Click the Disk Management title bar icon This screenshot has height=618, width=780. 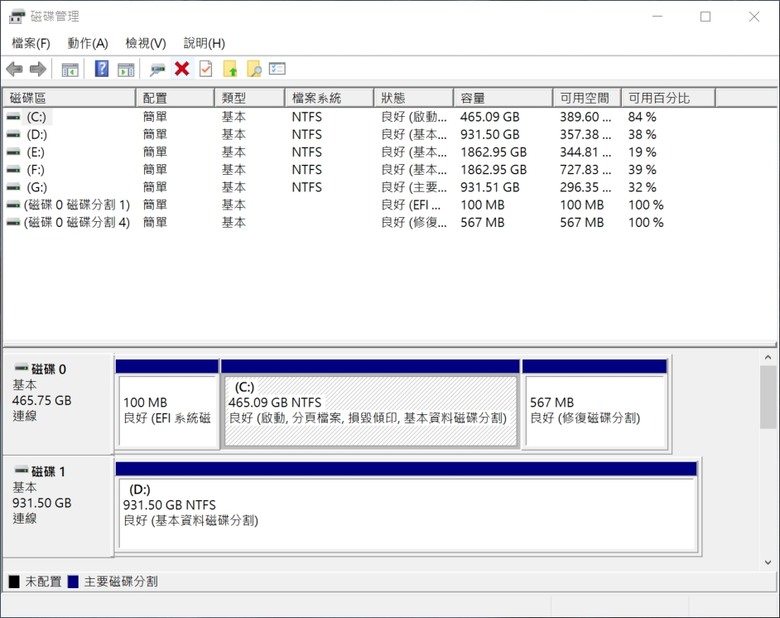[x=16, y=16]
